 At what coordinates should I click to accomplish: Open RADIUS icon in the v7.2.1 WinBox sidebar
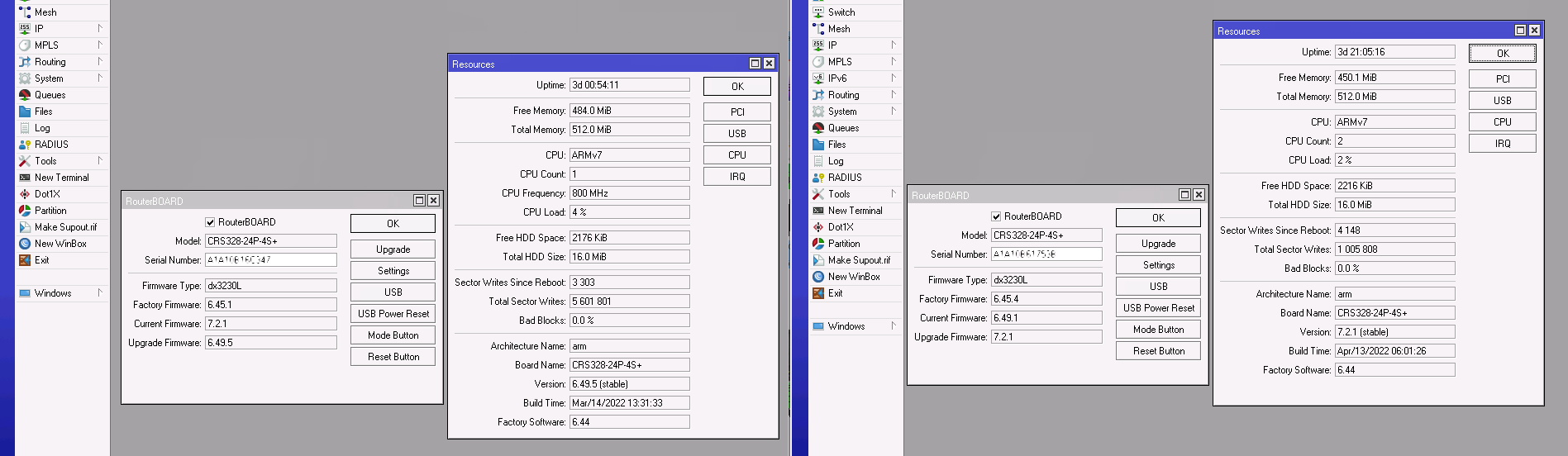pos(818,178)
